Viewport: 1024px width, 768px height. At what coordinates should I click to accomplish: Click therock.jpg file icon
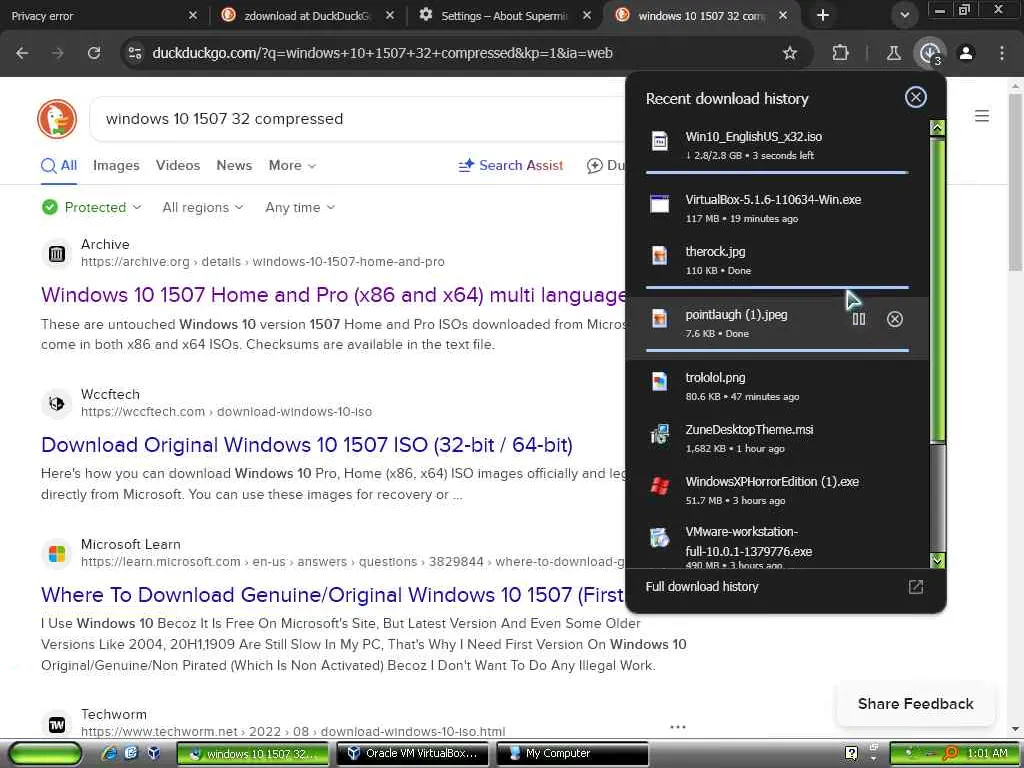pos(660,255)
